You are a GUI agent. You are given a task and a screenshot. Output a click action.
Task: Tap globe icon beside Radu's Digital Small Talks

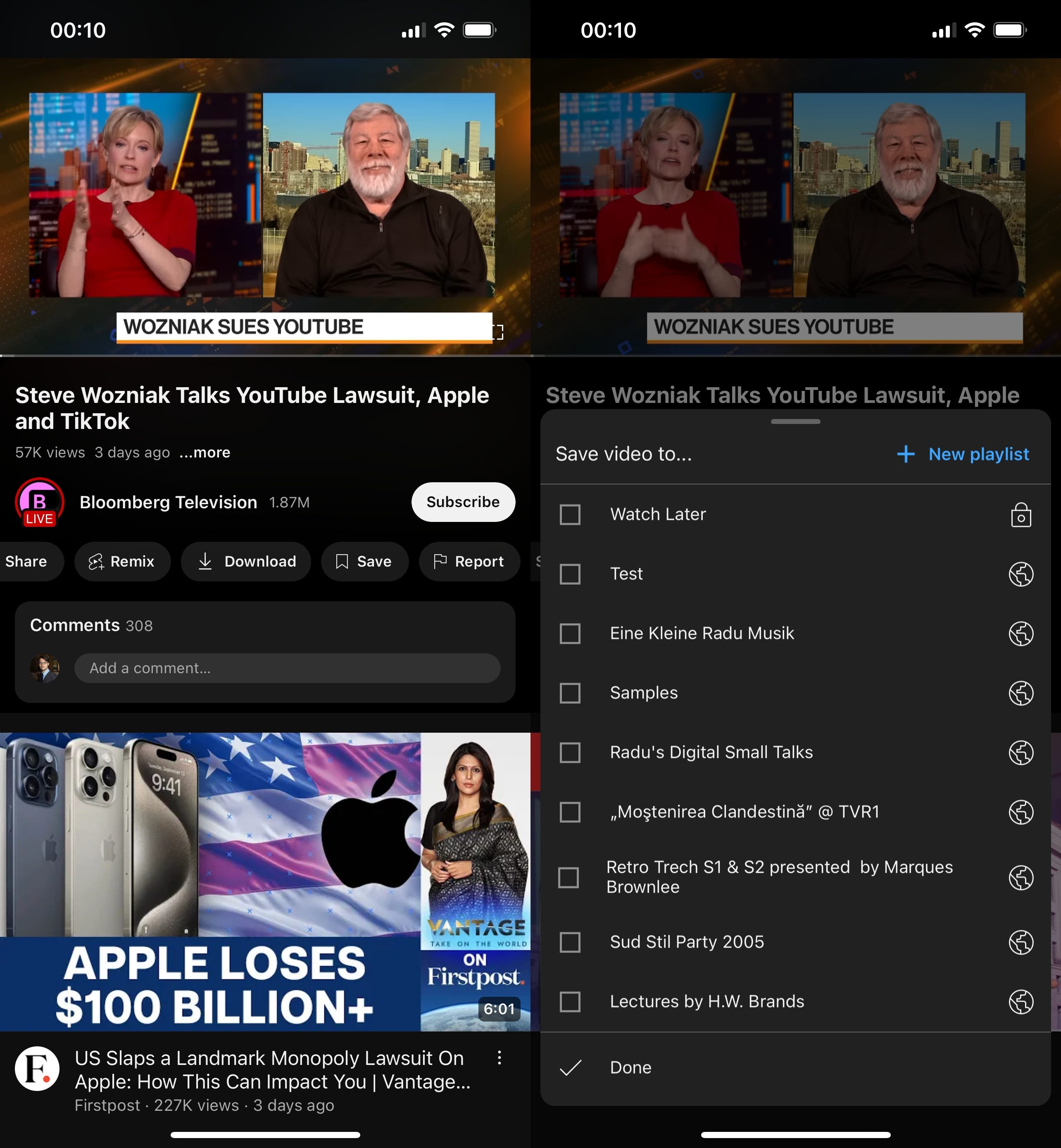[1021, 753]
